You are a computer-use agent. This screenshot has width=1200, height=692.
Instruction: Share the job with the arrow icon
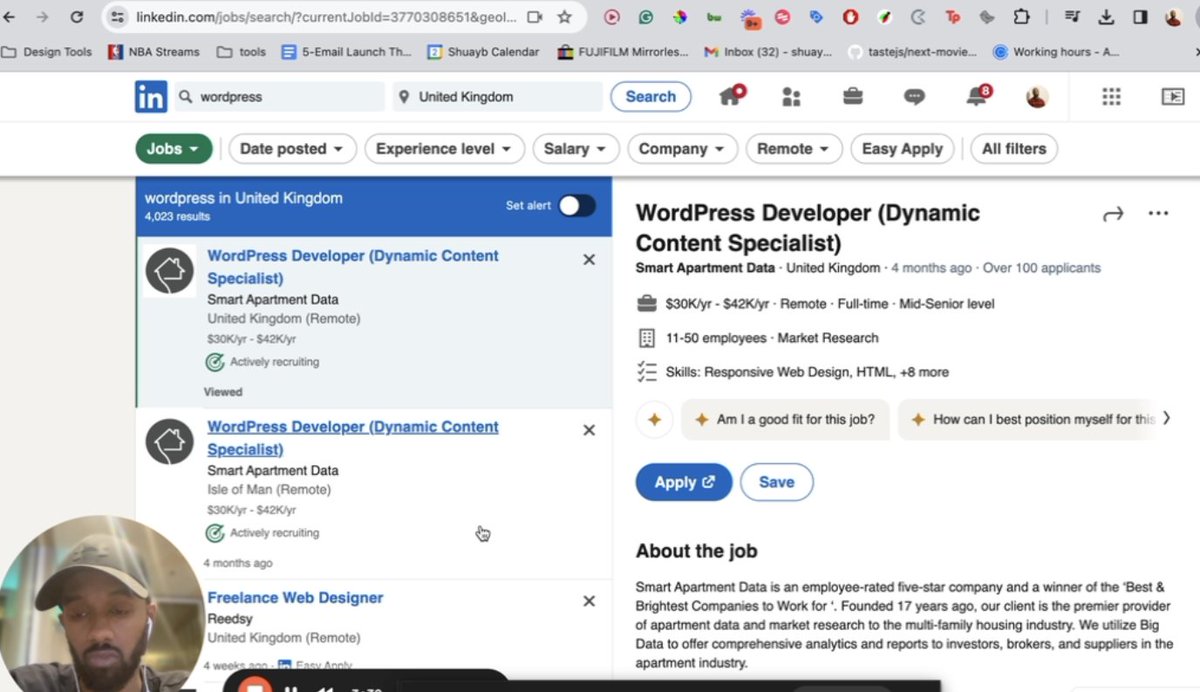click(x=1113, y=214)
